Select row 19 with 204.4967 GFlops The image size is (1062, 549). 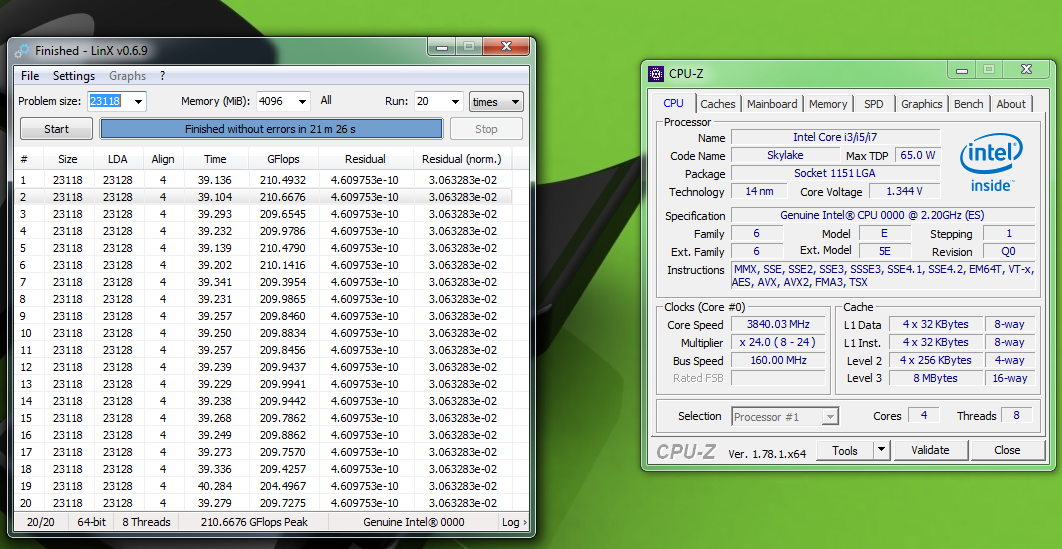point(263,486)
